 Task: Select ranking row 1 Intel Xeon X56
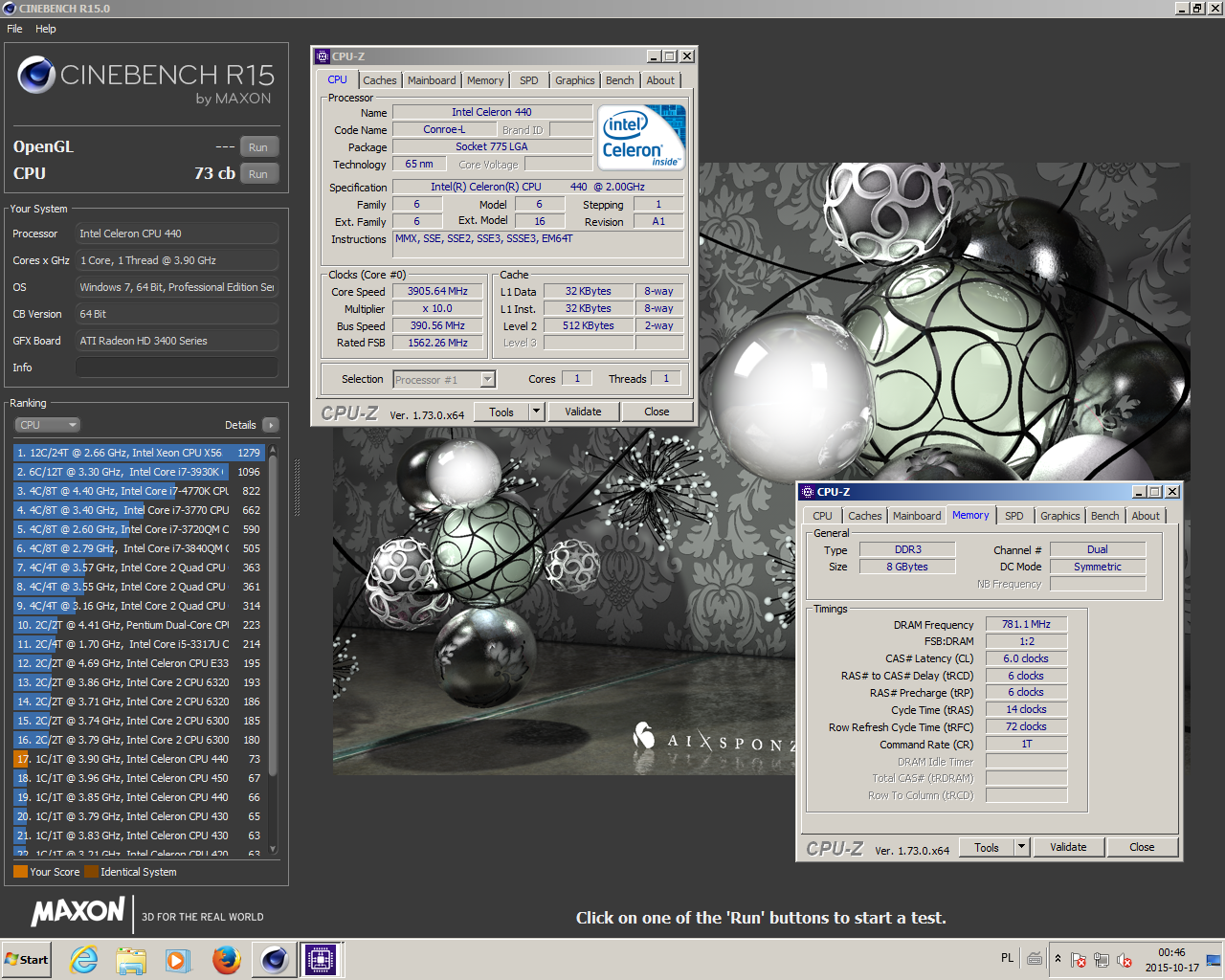[139, 453]
